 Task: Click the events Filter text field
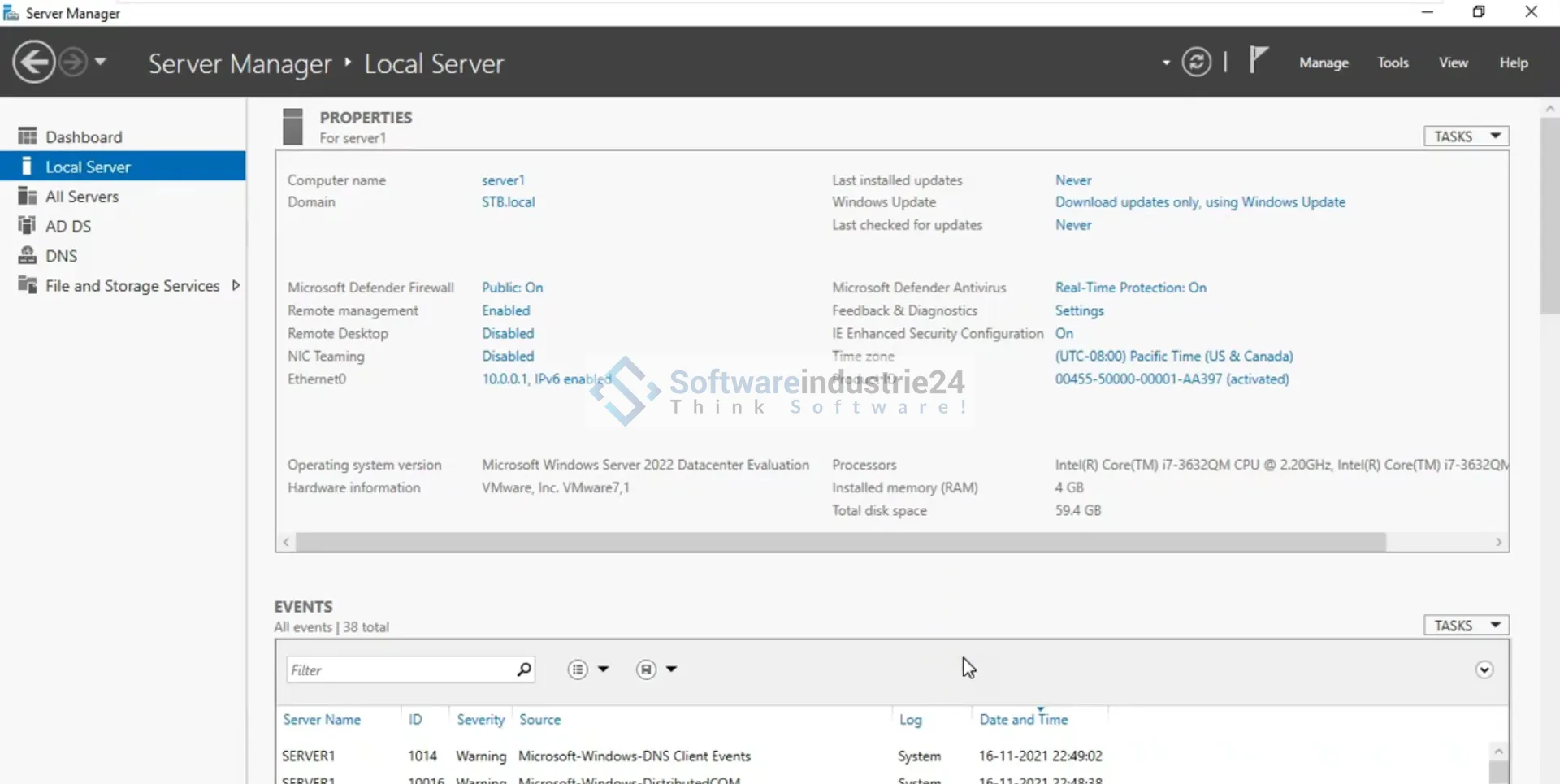point(398,669)
